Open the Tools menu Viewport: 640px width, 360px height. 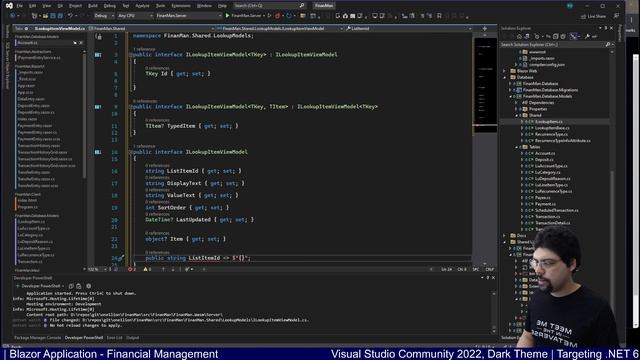coord(160,6)
